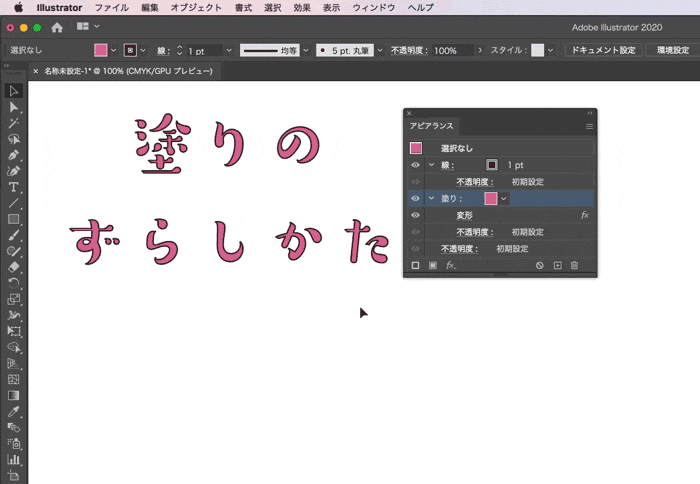Delete selected item with trash icon
The image size is (700, 484).
(x=574, y=266)
